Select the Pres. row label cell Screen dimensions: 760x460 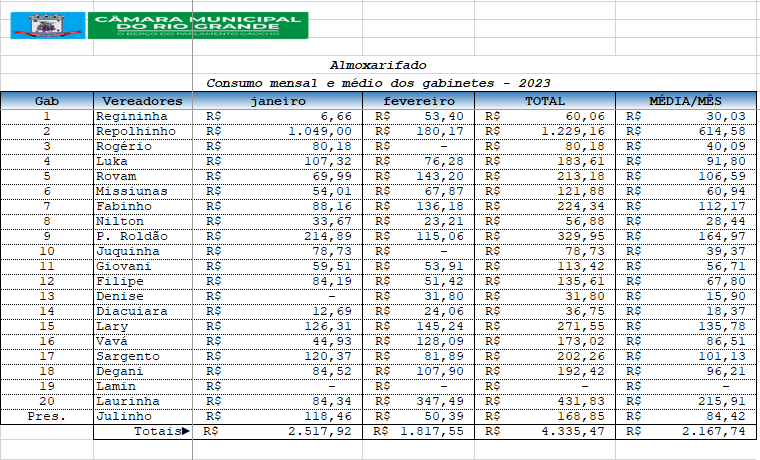tap(46, 416)
